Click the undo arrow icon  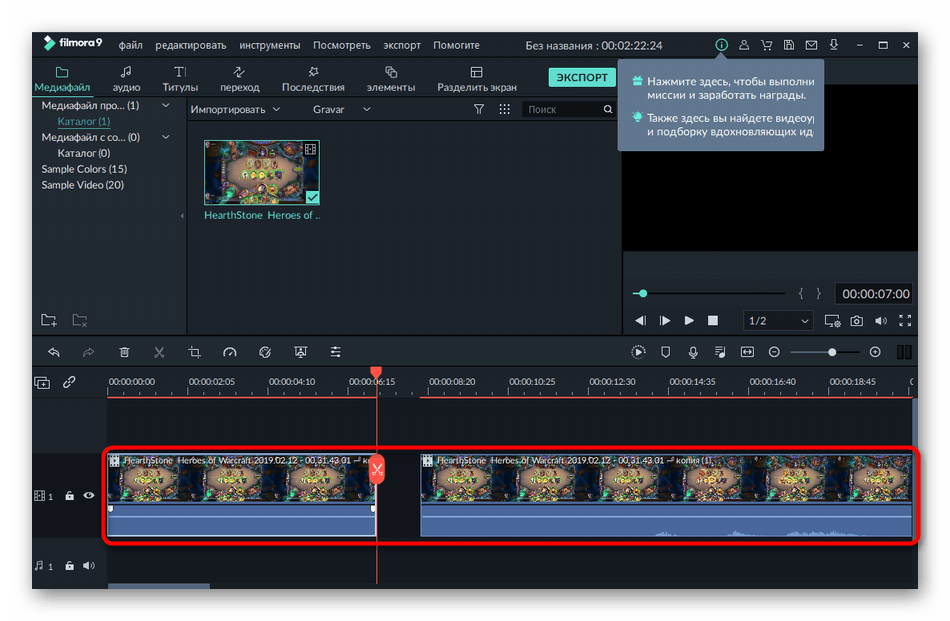click(x=54, y=352)
